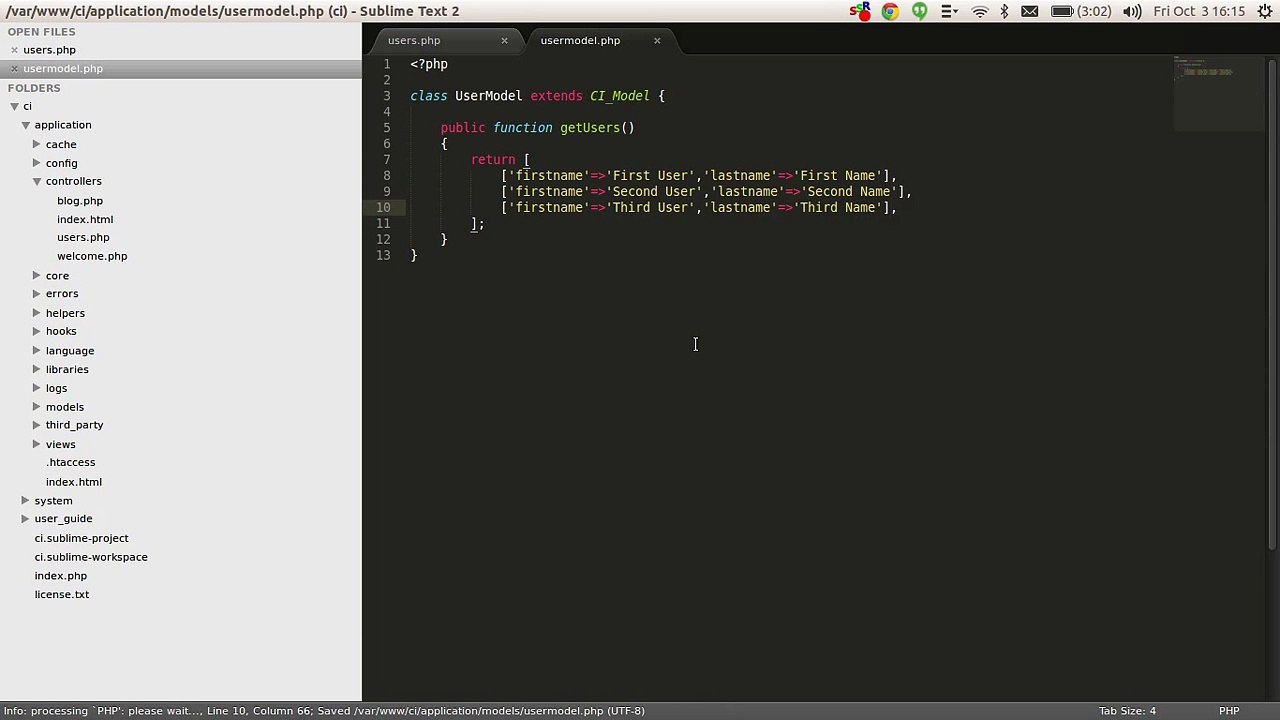
Task: Open the battery status indicator
Action: pyautogui.click(x=1080, y=12)
